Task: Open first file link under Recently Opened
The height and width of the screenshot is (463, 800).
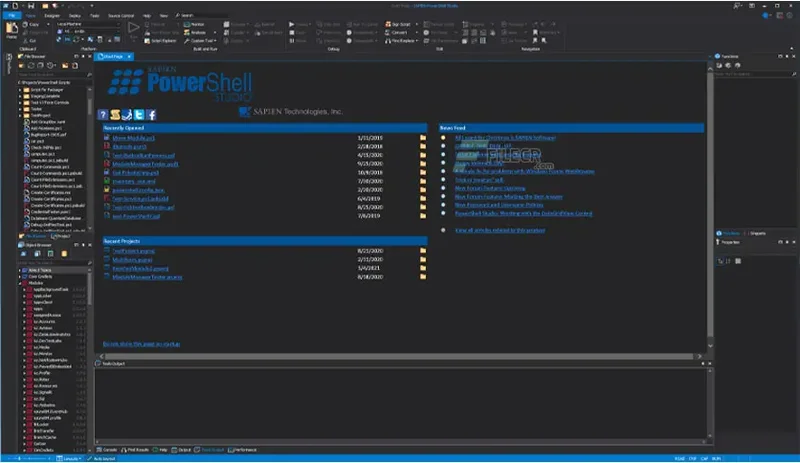Action: click(133, 138)
